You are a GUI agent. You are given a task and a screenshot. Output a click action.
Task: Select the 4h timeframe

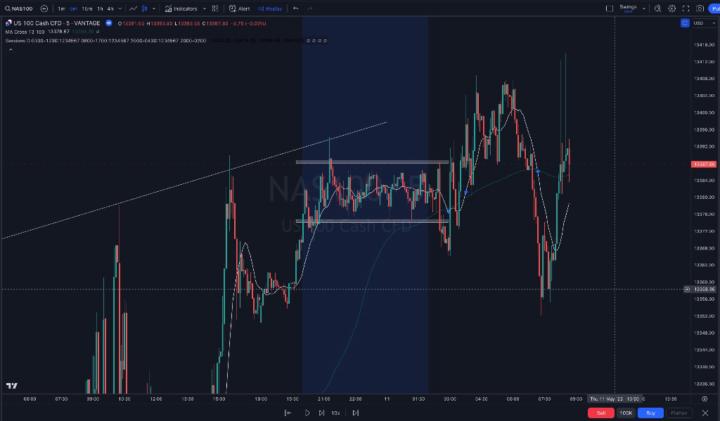(x=110, y=8)
